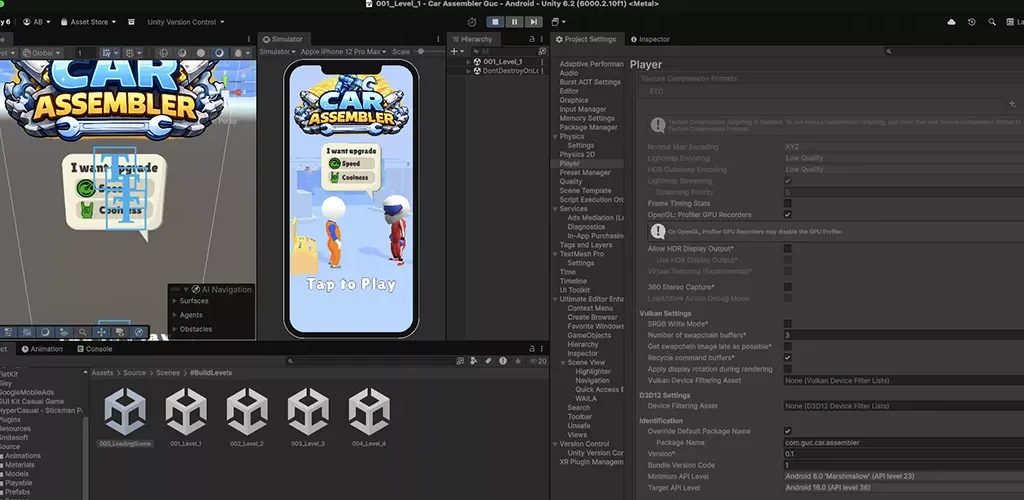Click the plus icon under Texture Compression Formats
This screenshot has width=1024, height=500.
coord(1012,104)
